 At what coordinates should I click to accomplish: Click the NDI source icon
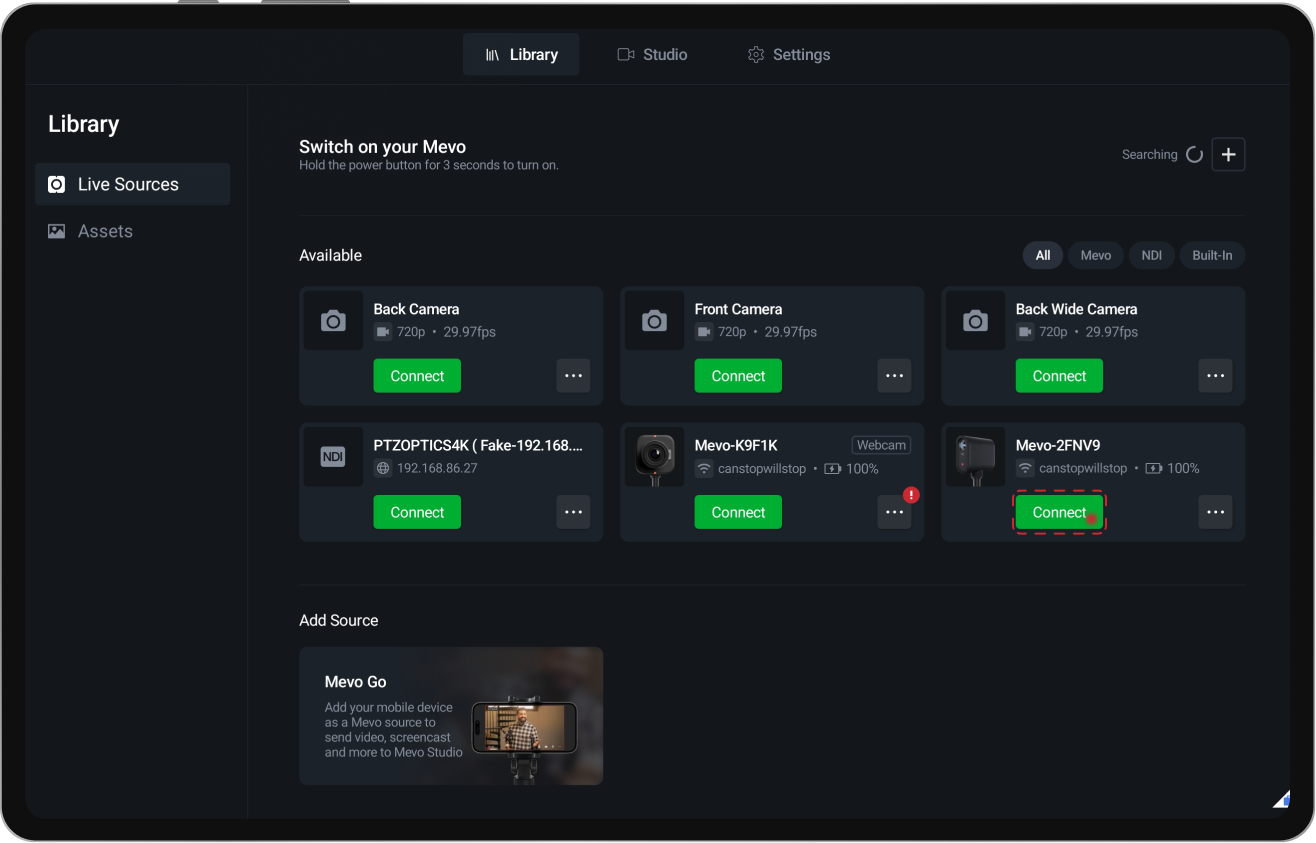pos(333,457)
